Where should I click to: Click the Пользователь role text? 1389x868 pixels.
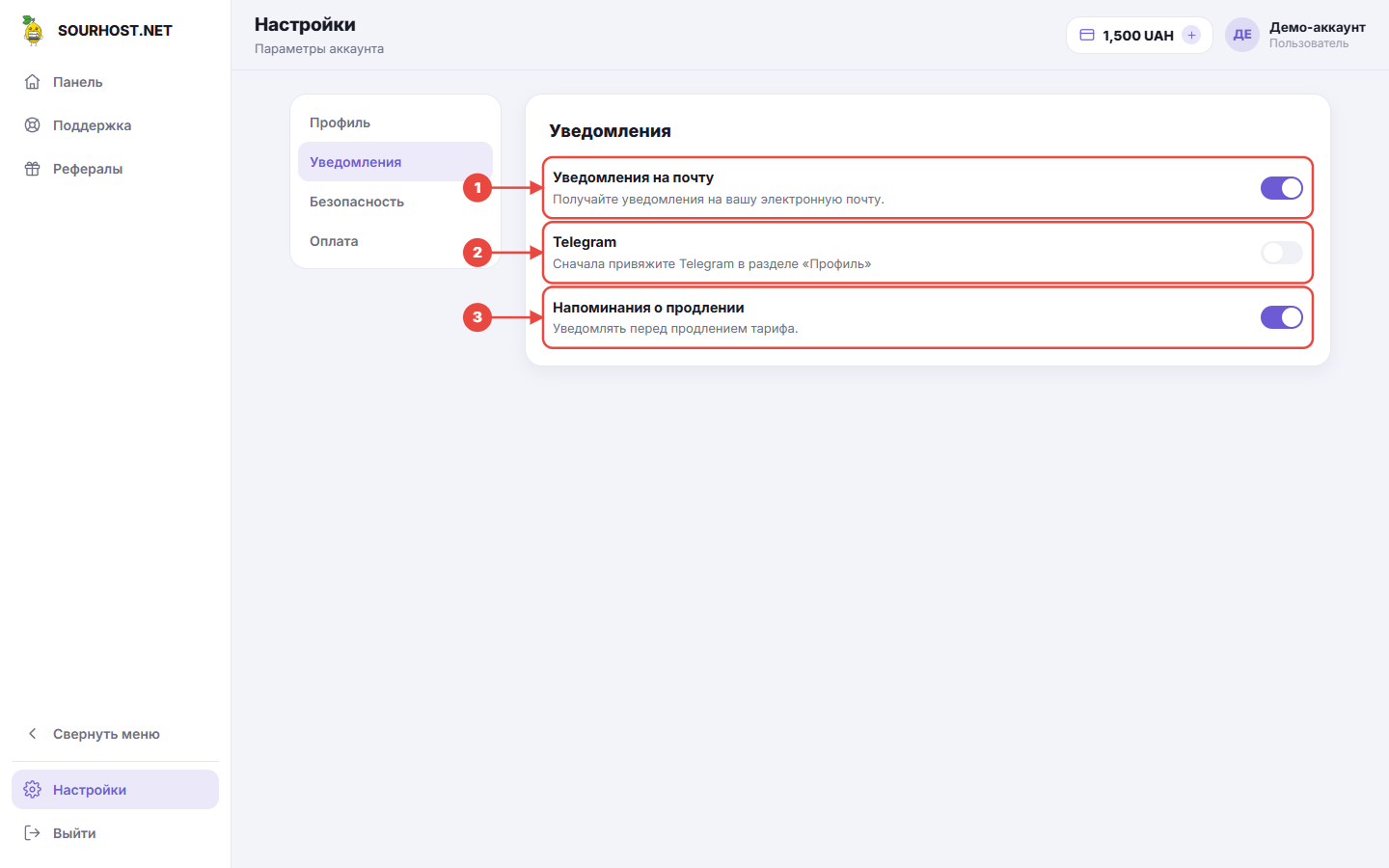pyautogui.click(x=1309, y=43)
